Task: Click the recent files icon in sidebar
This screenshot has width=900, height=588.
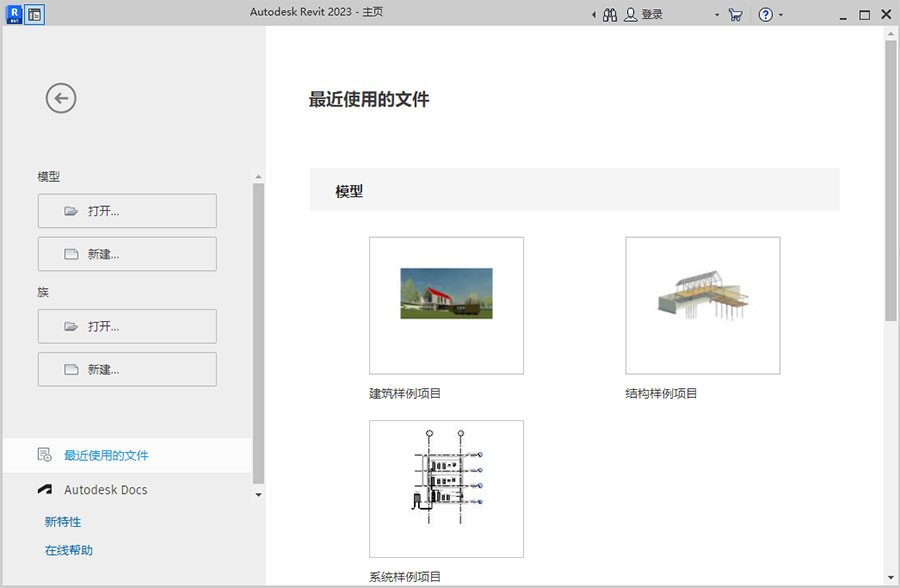Action: pyautogui.click(x=42, y=455)
